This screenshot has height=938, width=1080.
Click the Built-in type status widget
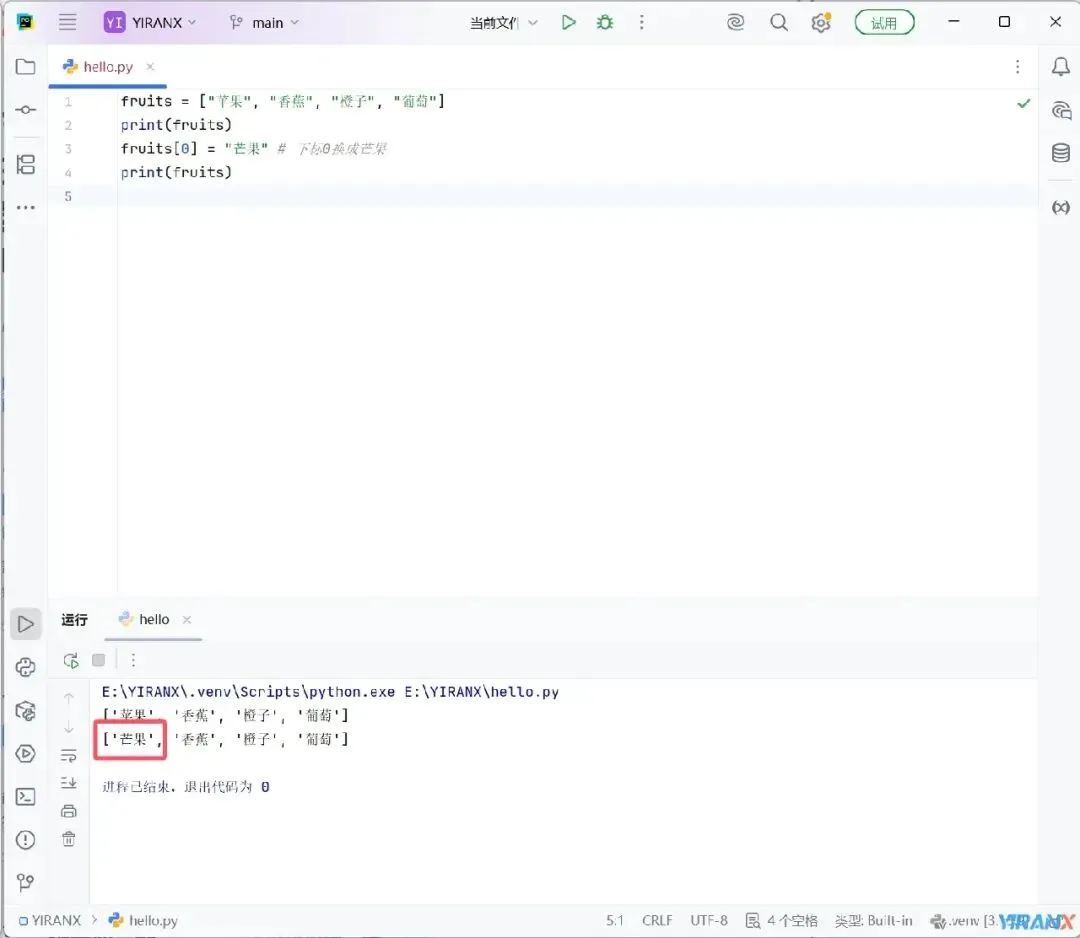(873, 921)
